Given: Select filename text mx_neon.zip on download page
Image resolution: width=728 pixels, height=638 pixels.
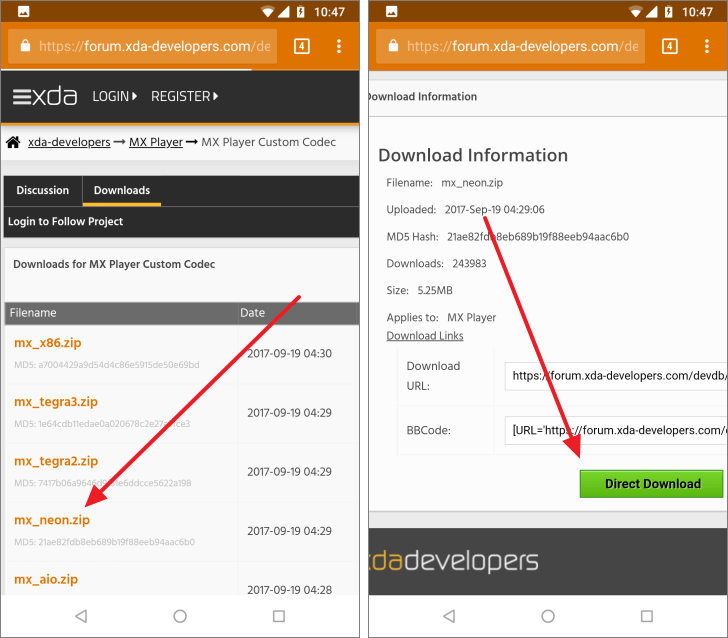Looking at the screenshot, I should 472,183.
